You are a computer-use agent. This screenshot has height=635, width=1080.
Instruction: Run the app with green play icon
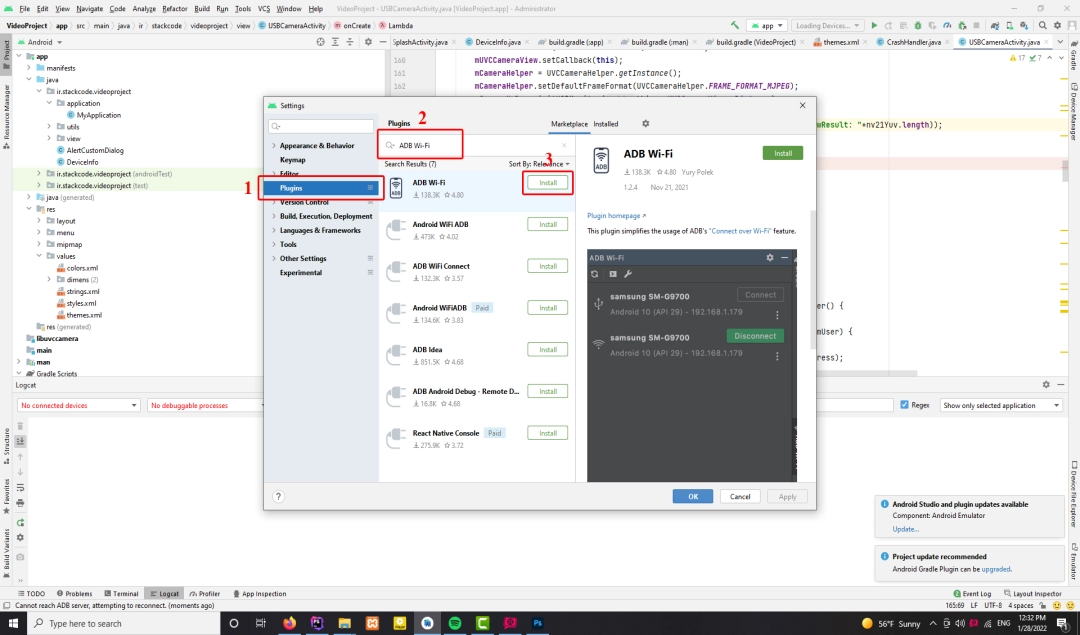tap(874, 25)
